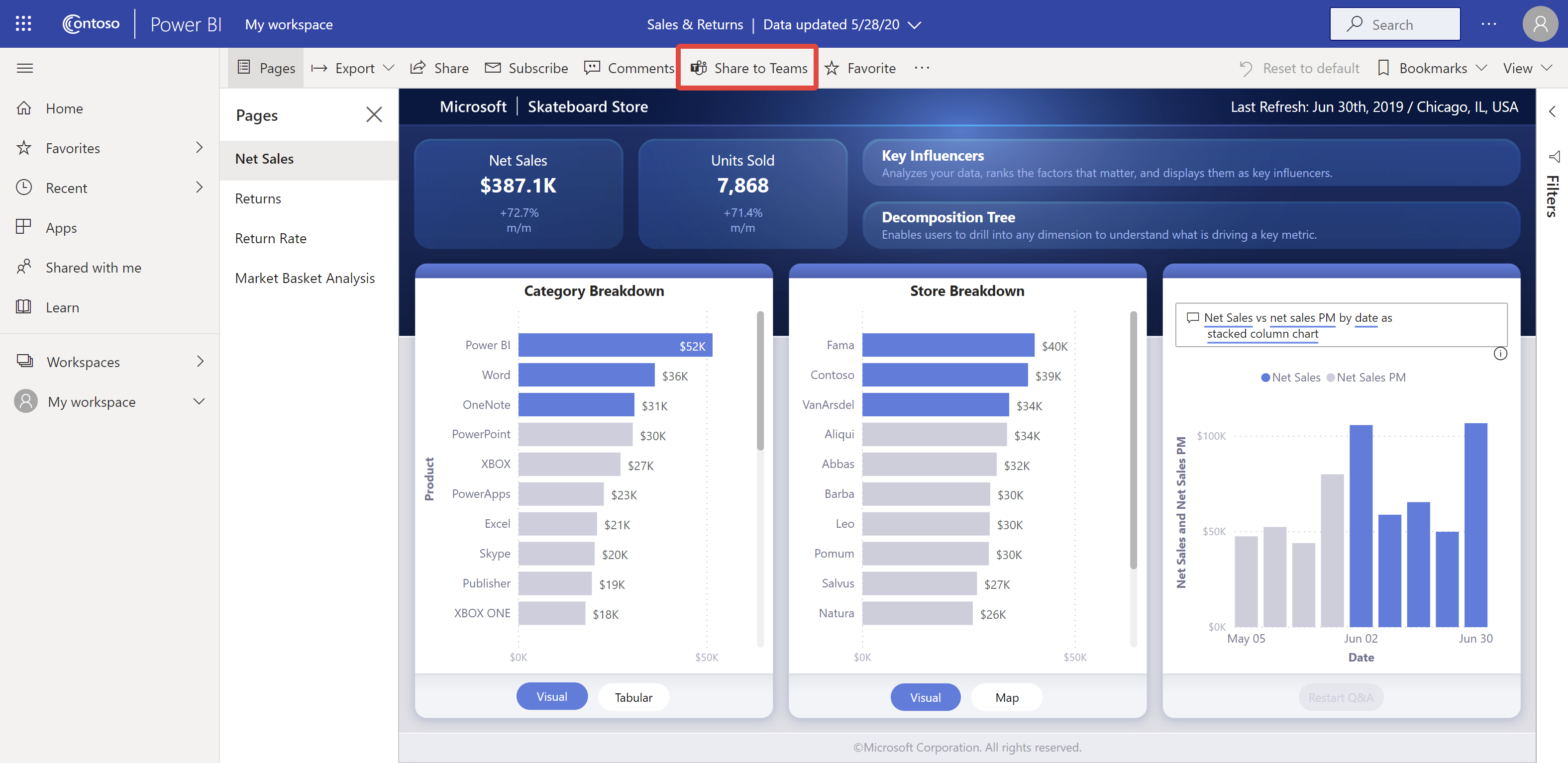Viewport: 1568px width, 763px height.
Task: Select the Returns page tab
Action: [x=258, y=198]
